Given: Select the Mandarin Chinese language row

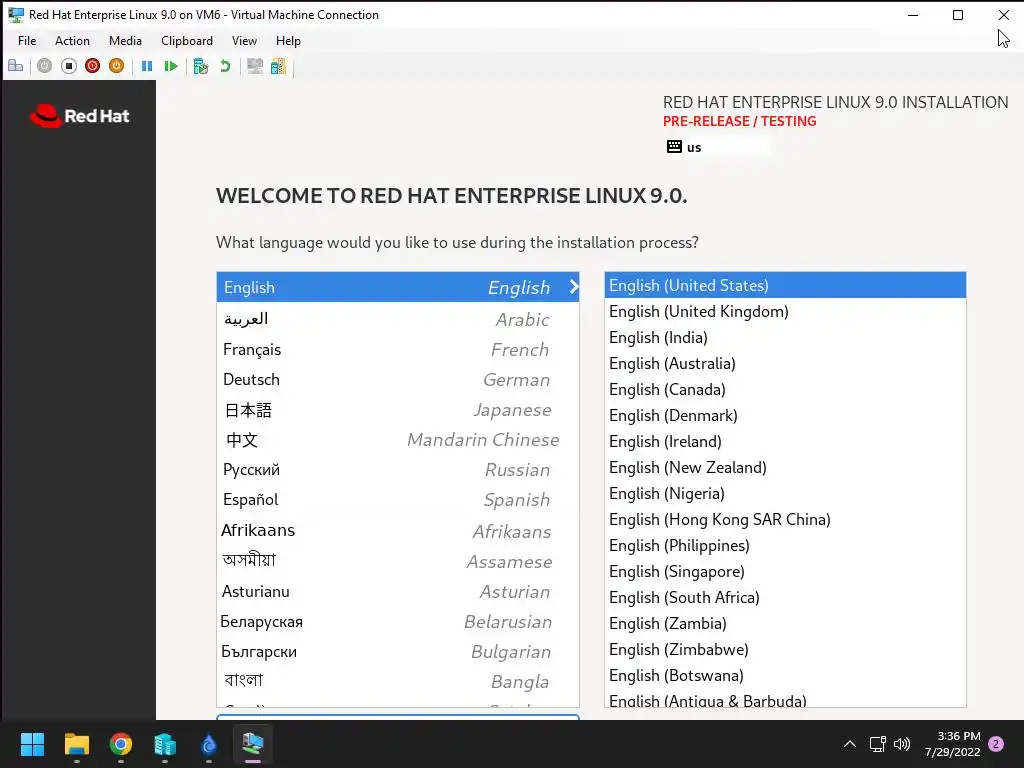Looking at the screenshot, I should point(398,440).
